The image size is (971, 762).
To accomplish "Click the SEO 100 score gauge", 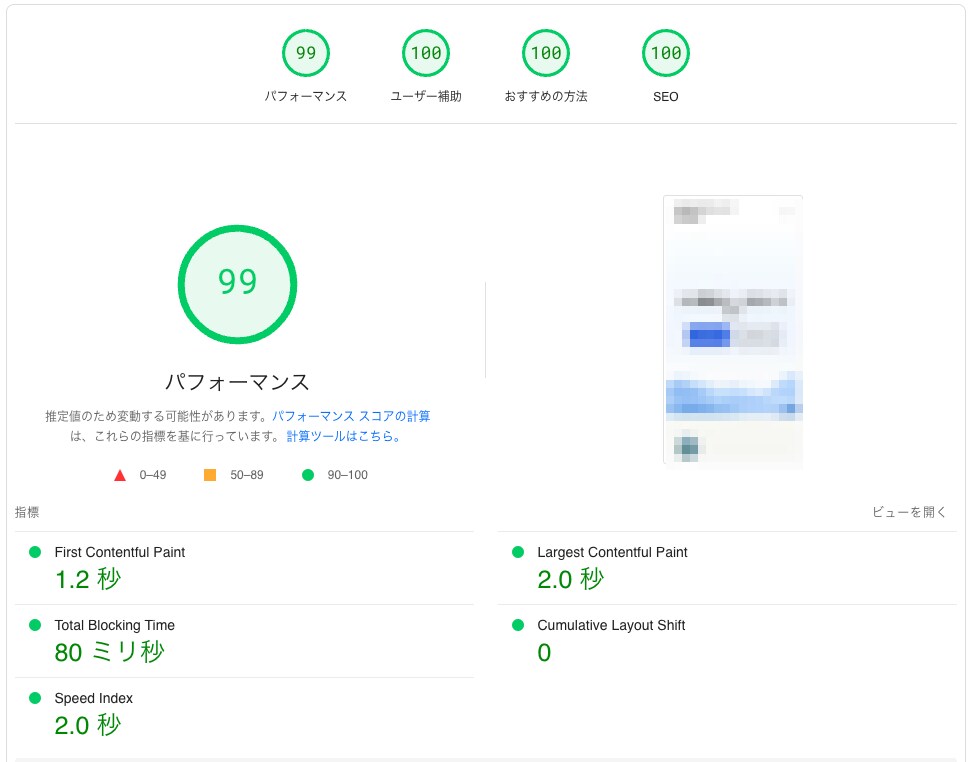I will pyautogui.click(x=666, y=53).
